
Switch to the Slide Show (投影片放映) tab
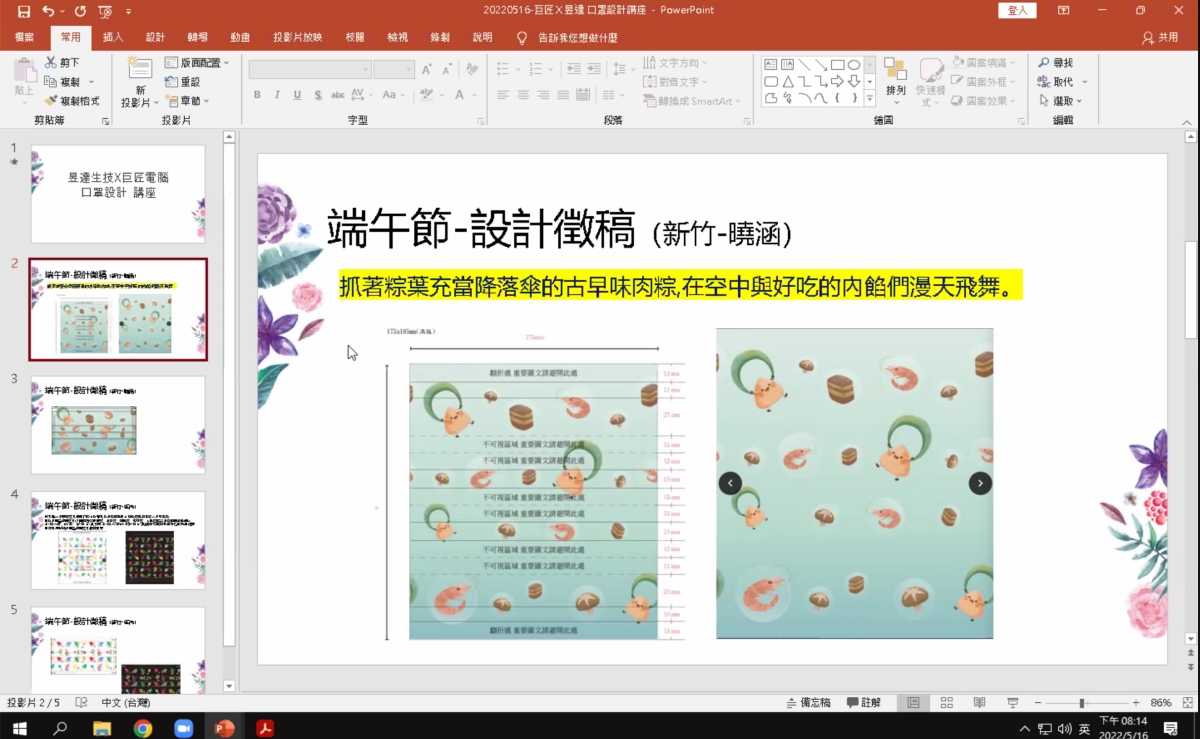(298, 37)
